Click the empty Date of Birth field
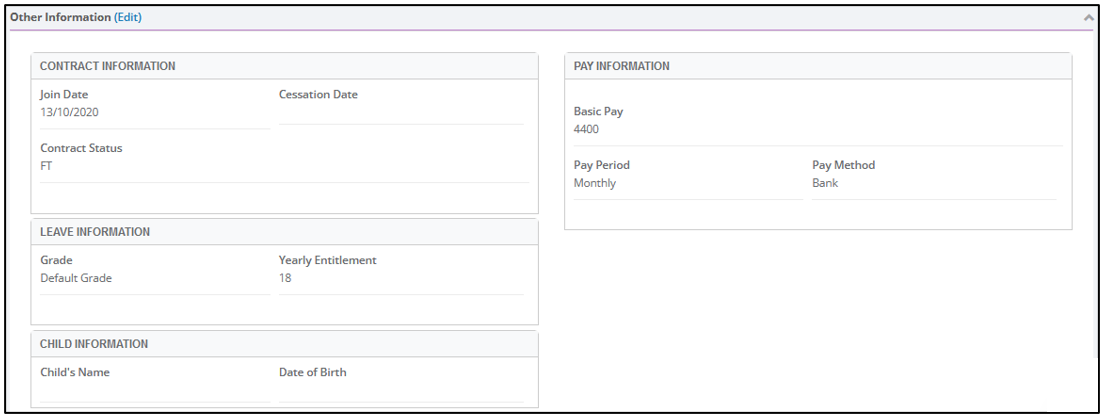1101x416 pixels. [x=401, y=392]
